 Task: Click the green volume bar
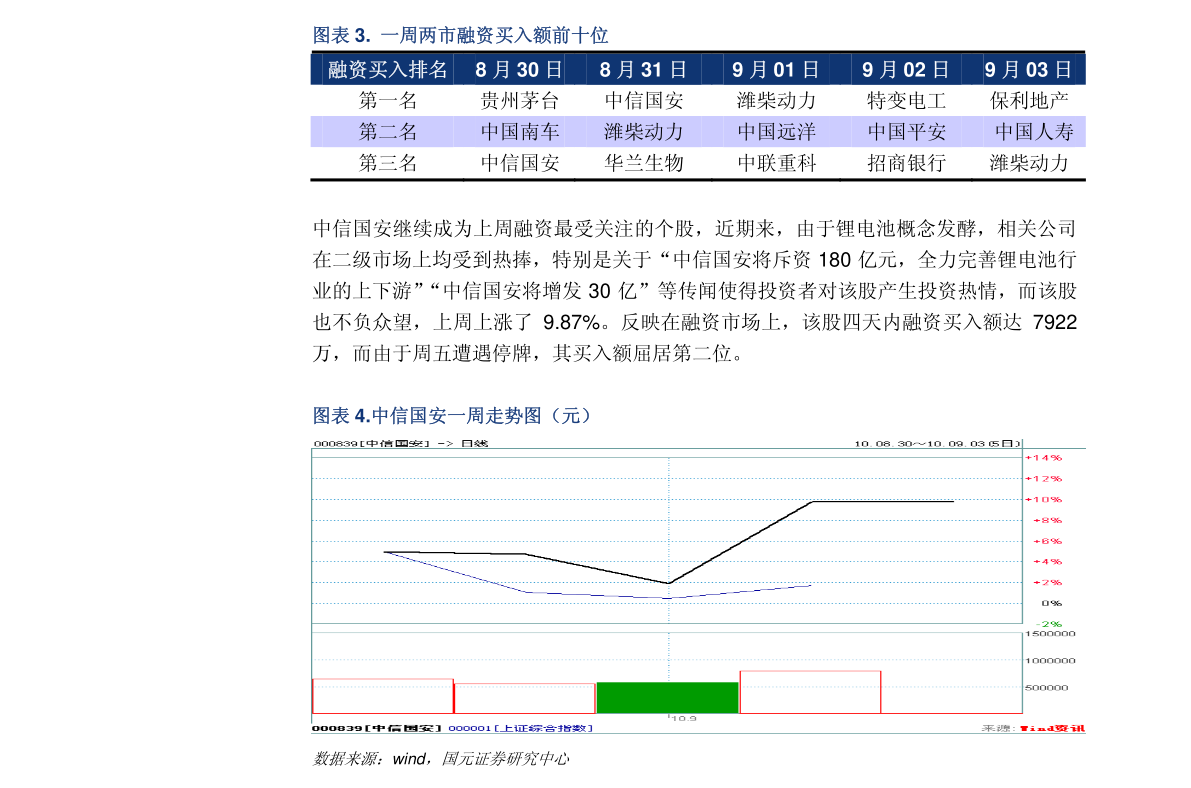pos(668,698)
